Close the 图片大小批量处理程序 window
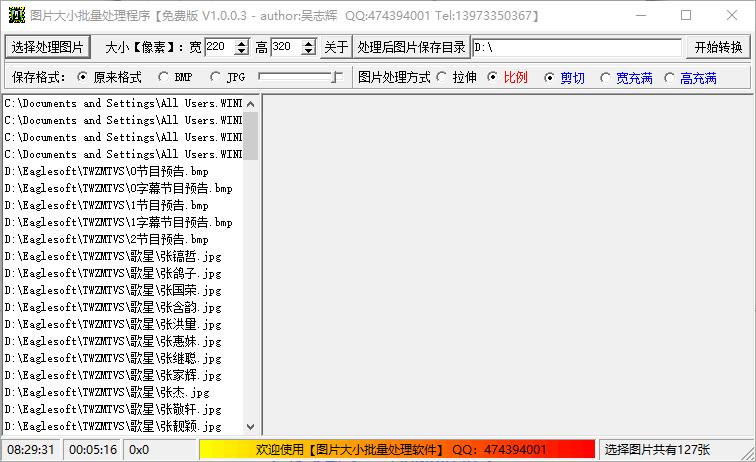The height and width of the screenshot is (462, 756). click(x=732, y=15)
